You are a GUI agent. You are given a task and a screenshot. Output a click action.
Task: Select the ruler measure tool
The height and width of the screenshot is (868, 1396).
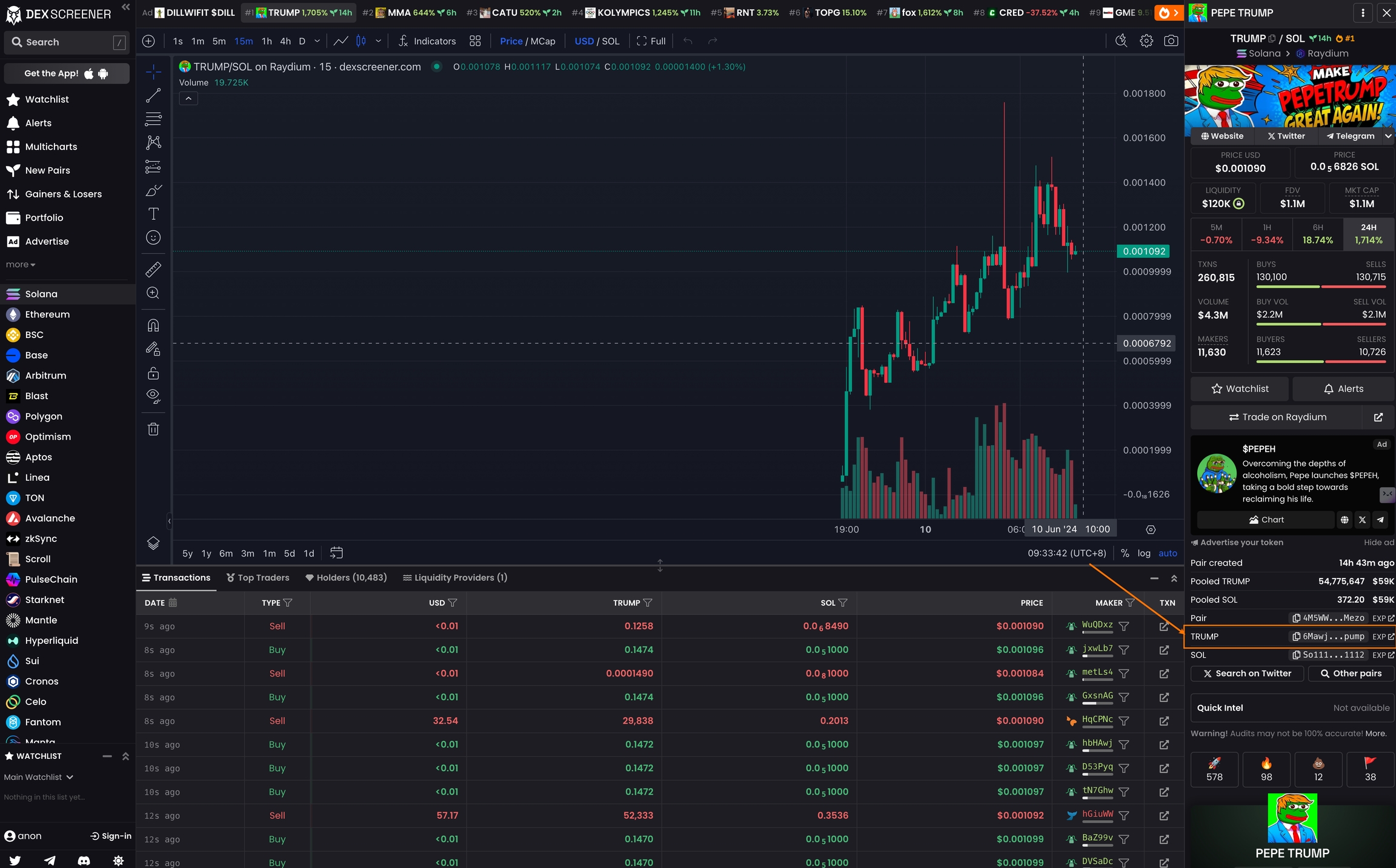[x=153, y=269]
